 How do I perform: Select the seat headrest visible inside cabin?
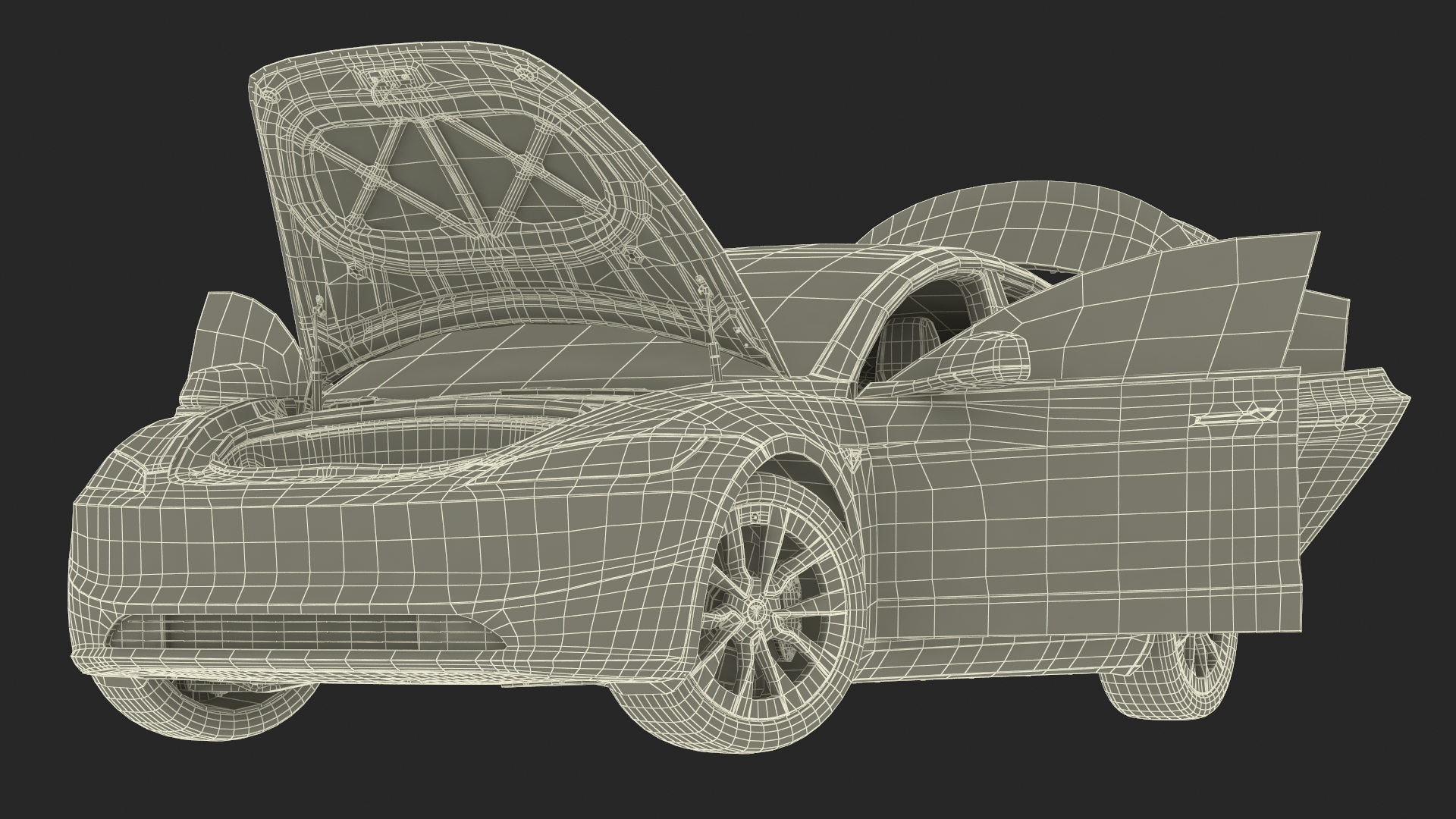[906, 334]
